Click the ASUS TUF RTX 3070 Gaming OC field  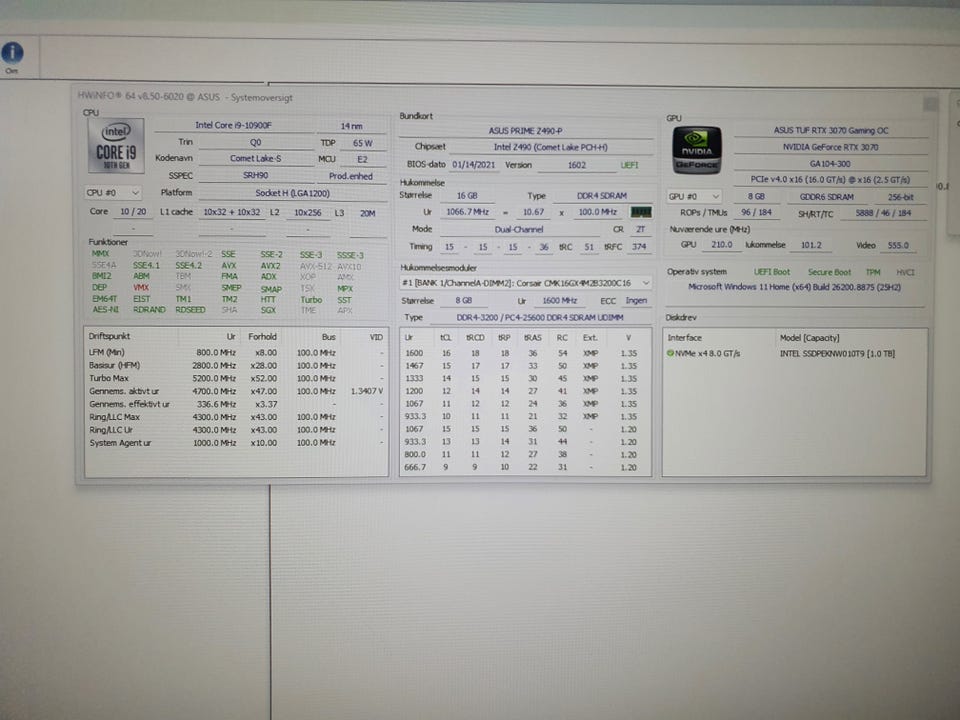coord(831,130)
